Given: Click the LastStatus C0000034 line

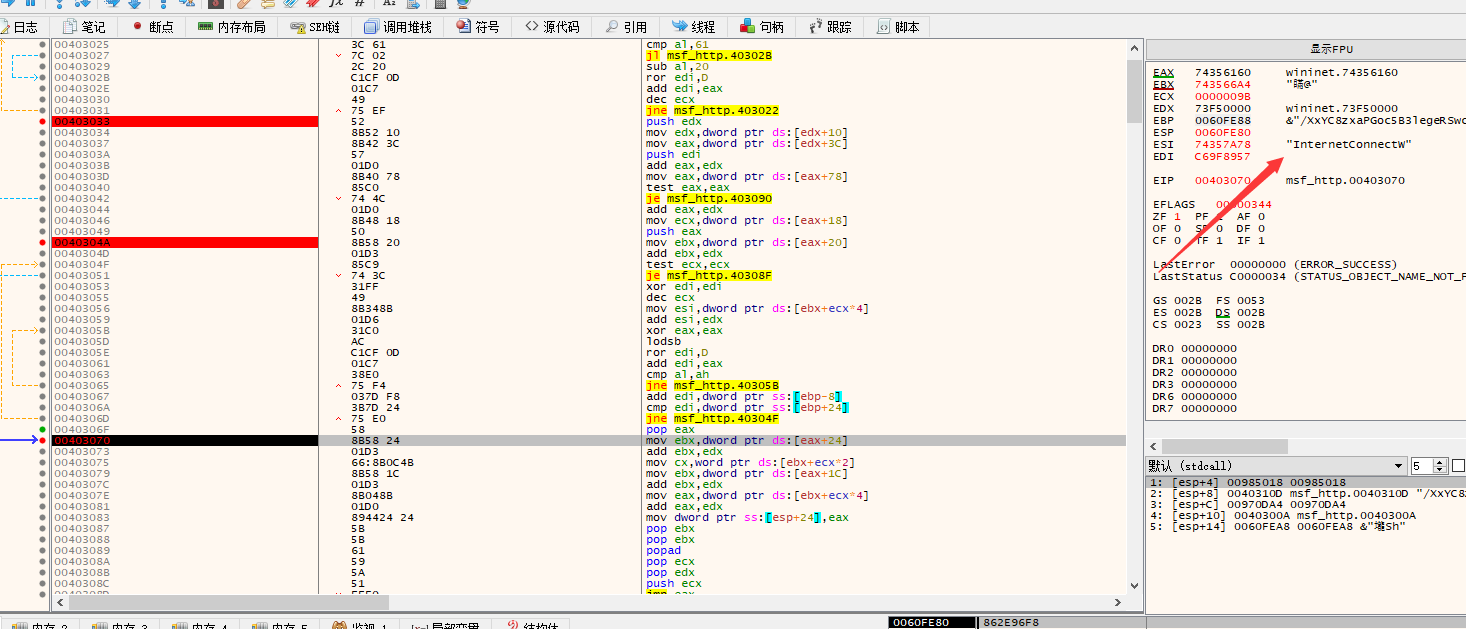Looking at the screenshot, I should pos(1309,276).
